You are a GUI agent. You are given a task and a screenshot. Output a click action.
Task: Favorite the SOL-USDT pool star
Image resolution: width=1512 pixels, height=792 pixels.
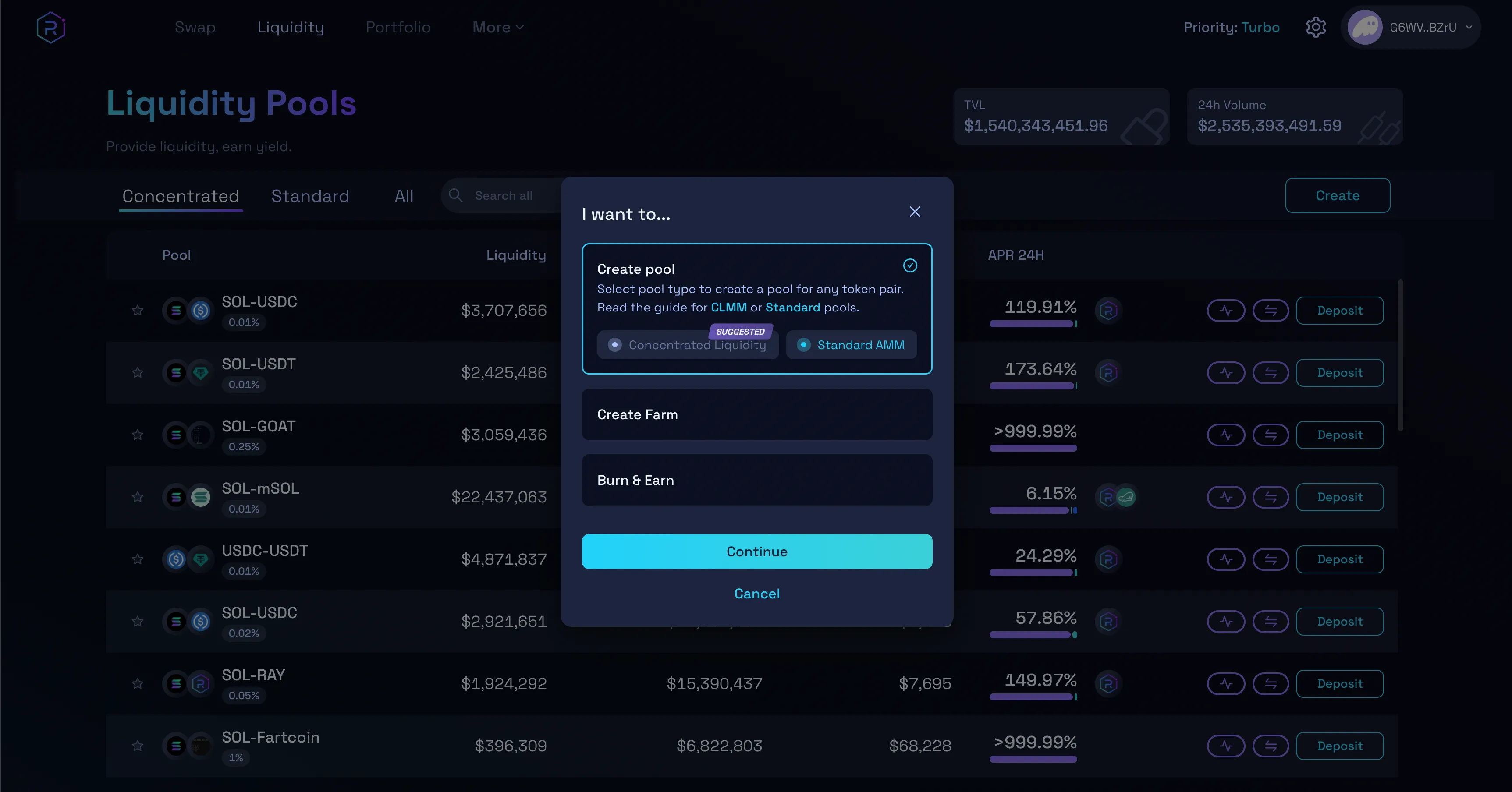click(x=137, y=372)
